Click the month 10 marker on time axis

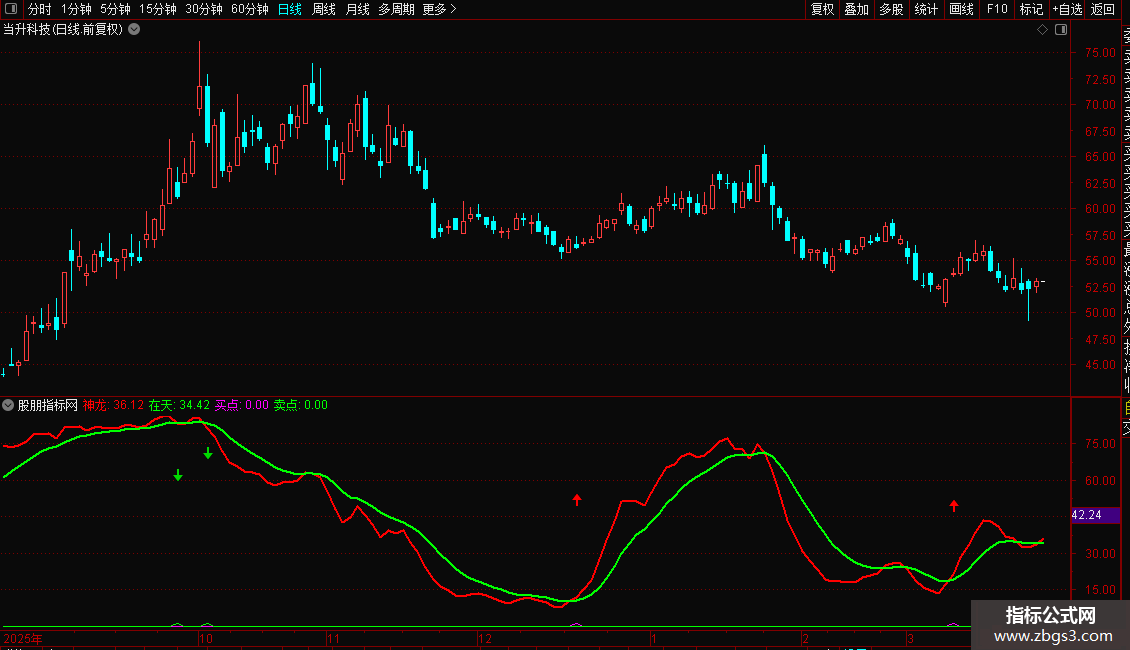coord(206,638)
